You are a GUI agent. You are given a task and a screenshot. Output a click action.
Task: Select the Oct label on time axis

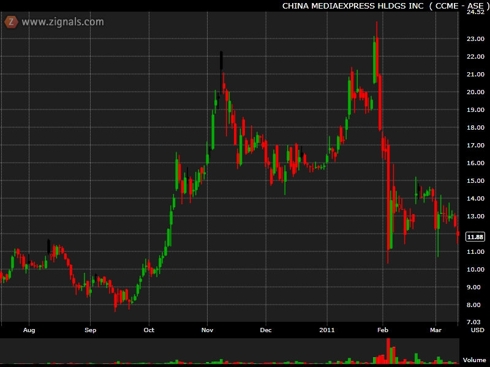click(x=149, y=330)
